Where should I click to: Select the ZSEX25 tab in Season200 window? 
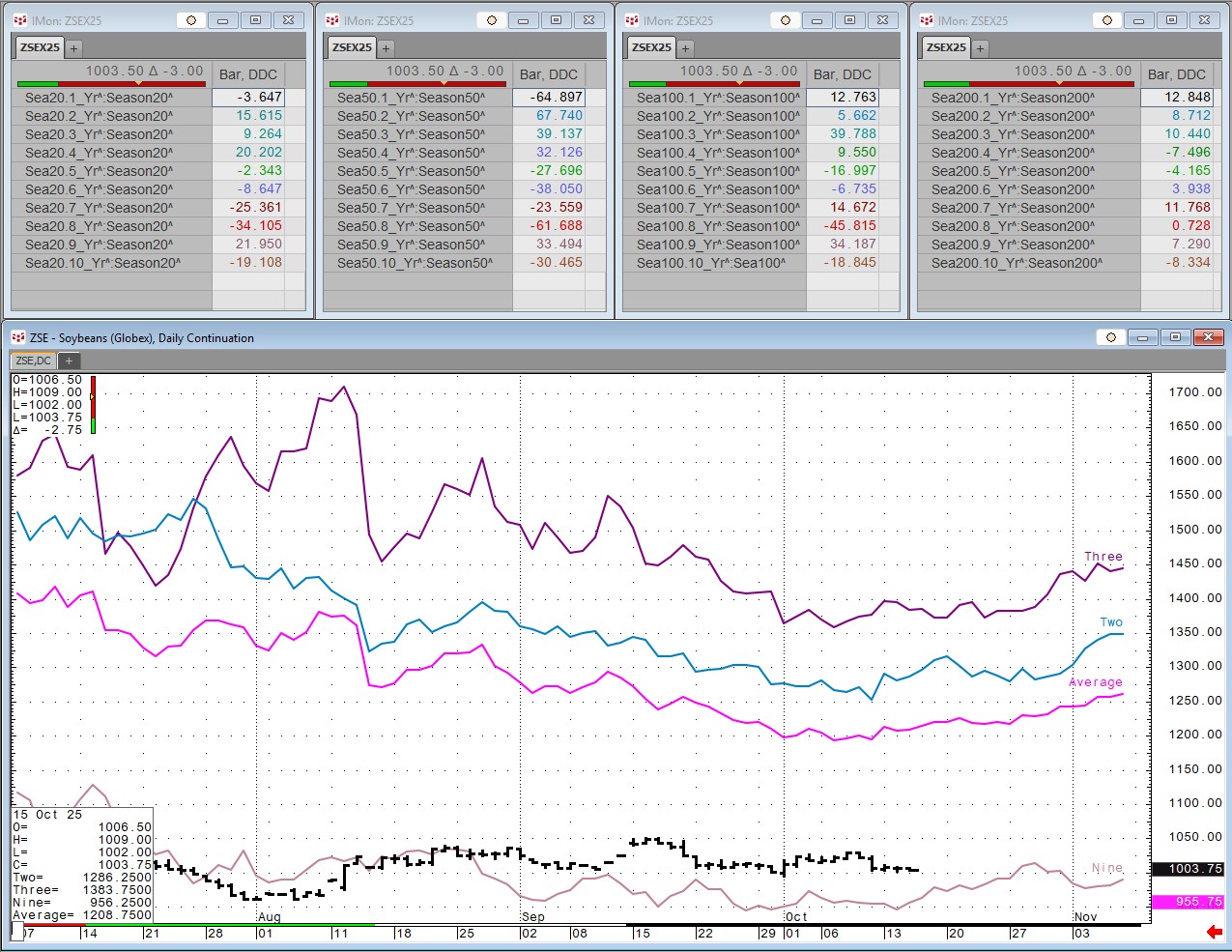[946, 47]
